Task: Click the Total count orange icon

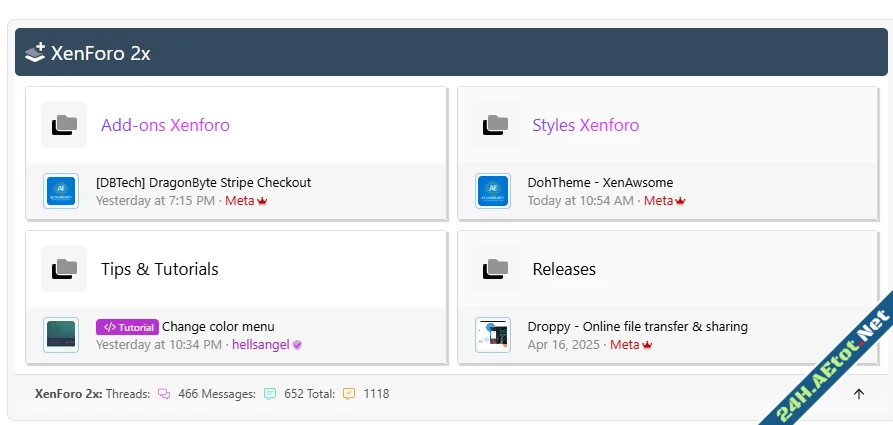Action: 349,394
